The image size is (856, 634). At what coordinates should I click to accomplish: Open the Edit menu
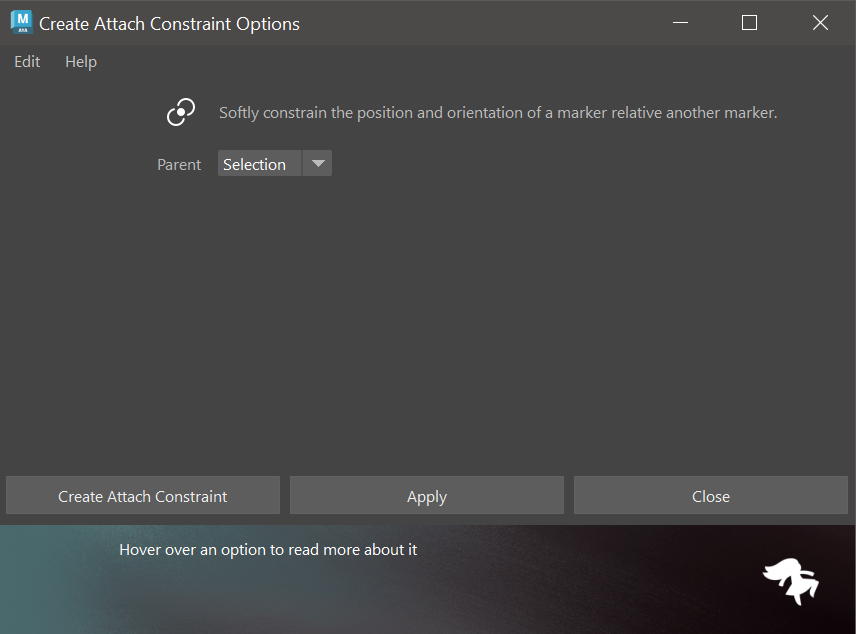27,62
